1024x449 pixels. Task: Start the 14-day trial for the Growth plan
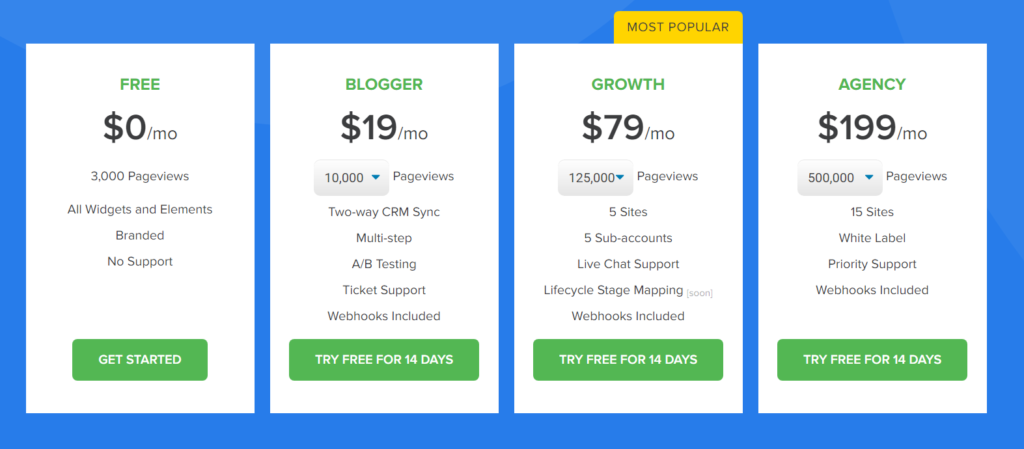point(628,360)
